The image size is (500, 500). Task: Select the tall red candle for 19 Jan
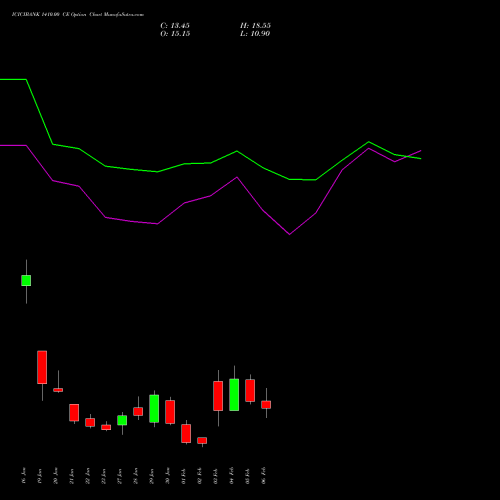click(x=42, y=367)
